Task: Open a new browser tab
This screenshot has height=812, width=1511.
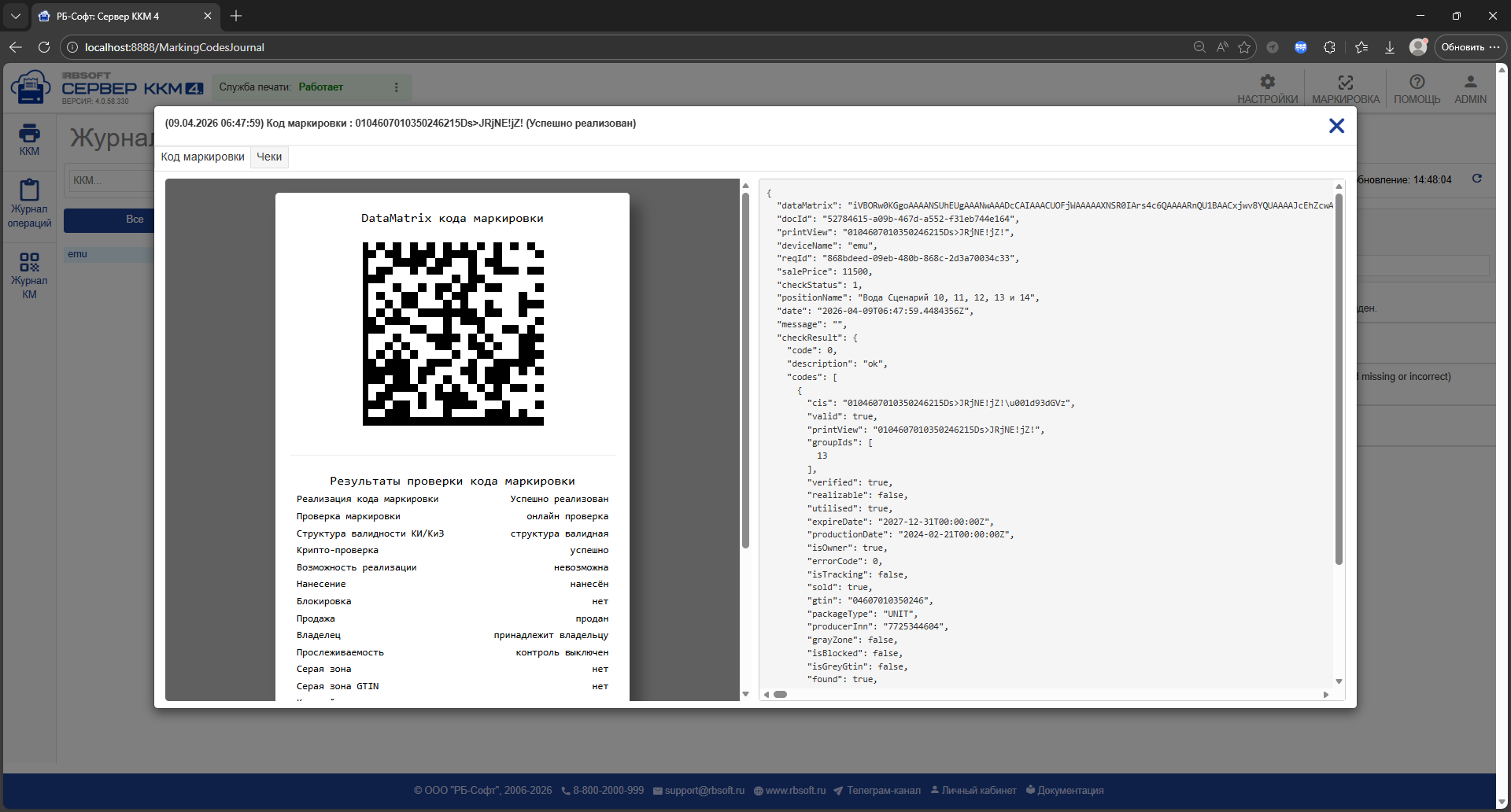Action: pos(236,16)
